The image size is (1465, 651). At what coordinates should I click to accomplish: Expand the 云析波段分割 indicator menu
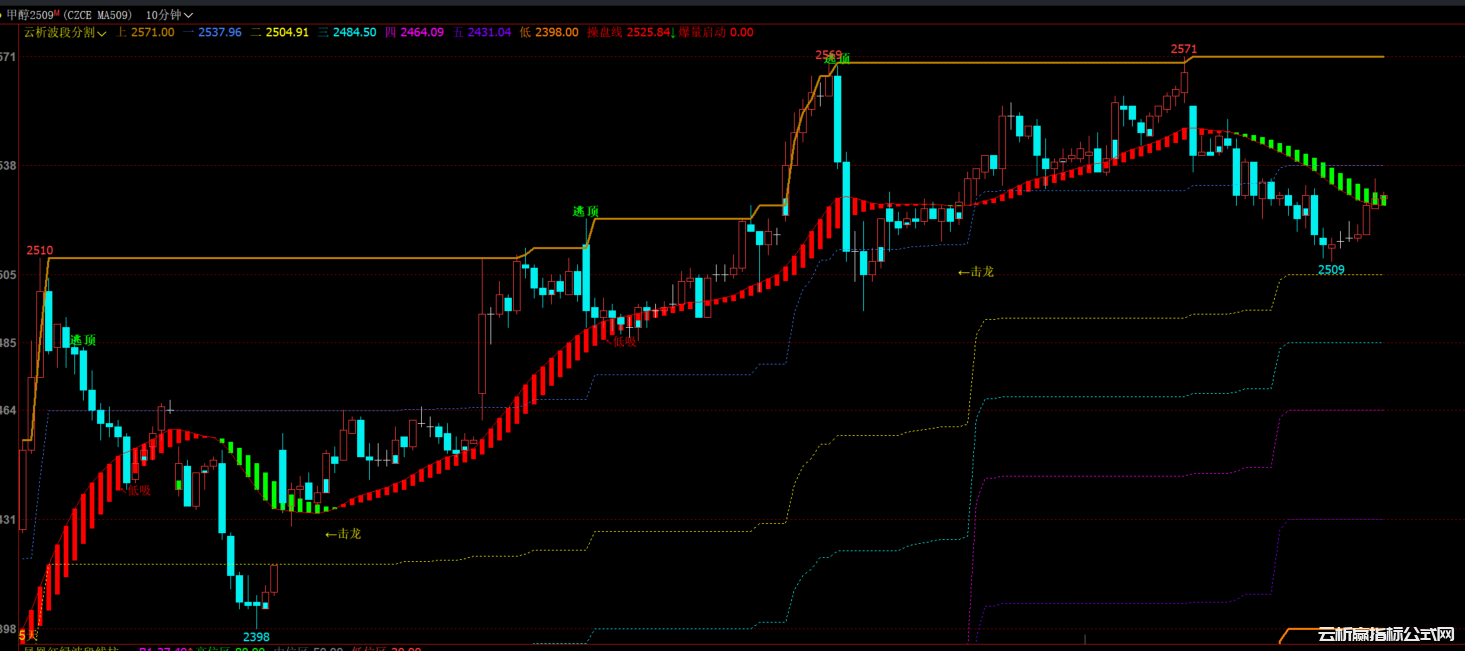(65, 32)
